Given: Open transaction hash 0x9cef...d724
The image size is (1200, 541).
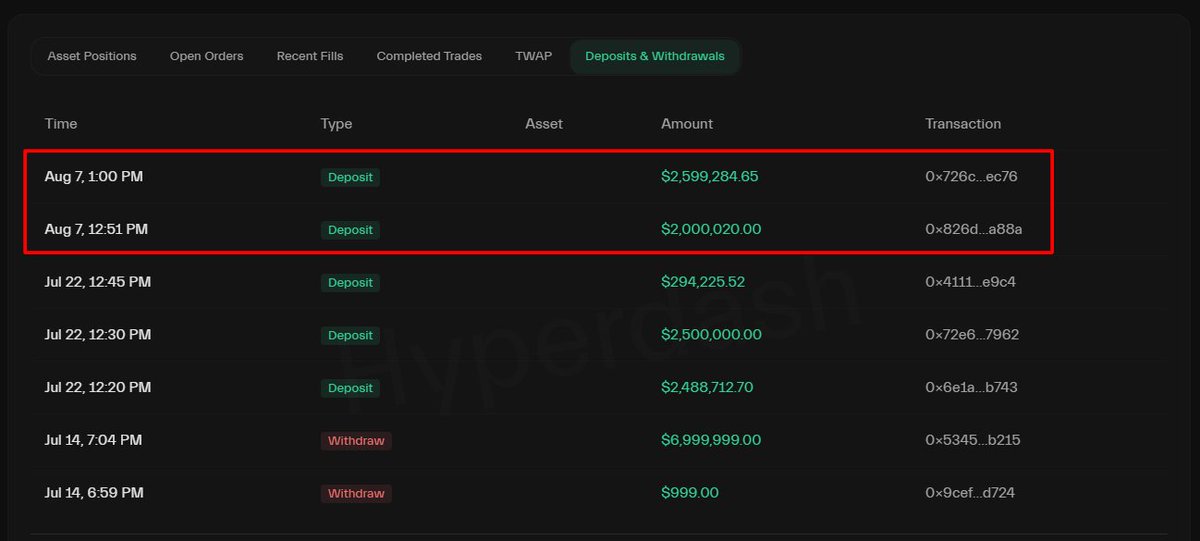Looking at the screenshot, I should pos(971,493).
